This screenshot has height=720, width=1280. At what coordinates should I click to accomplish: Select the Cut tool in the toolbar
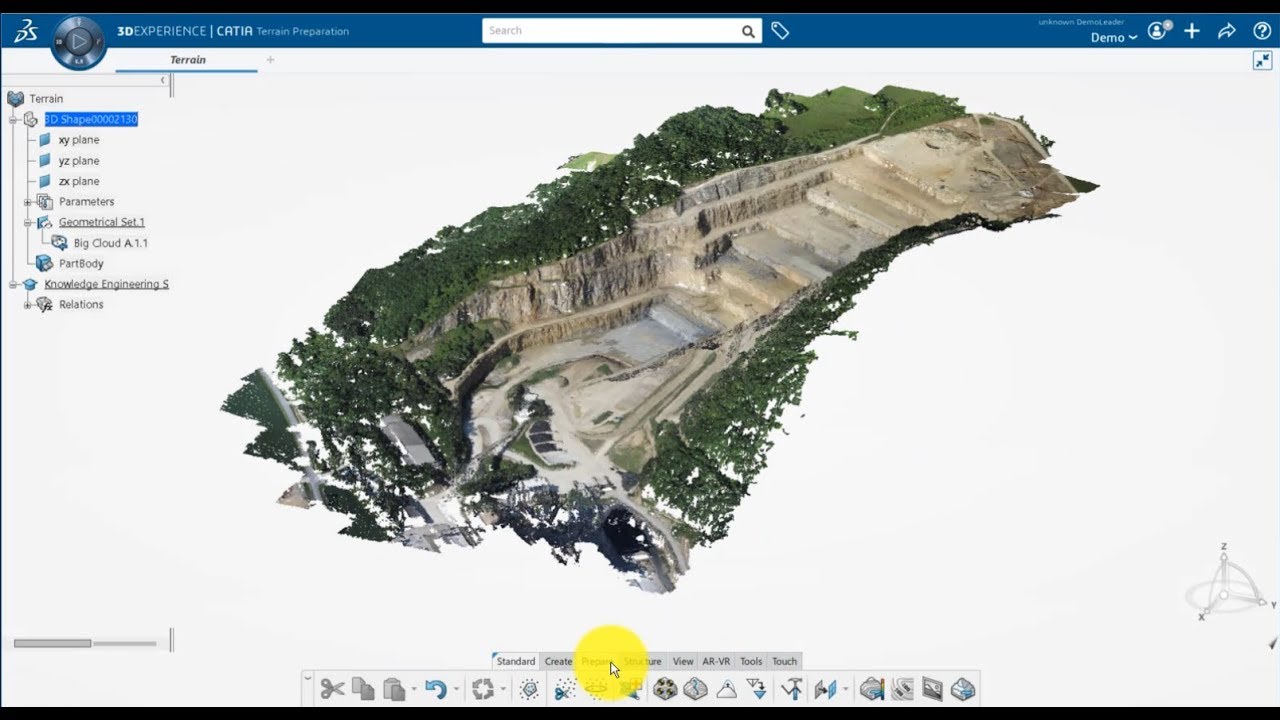[333, 690]
